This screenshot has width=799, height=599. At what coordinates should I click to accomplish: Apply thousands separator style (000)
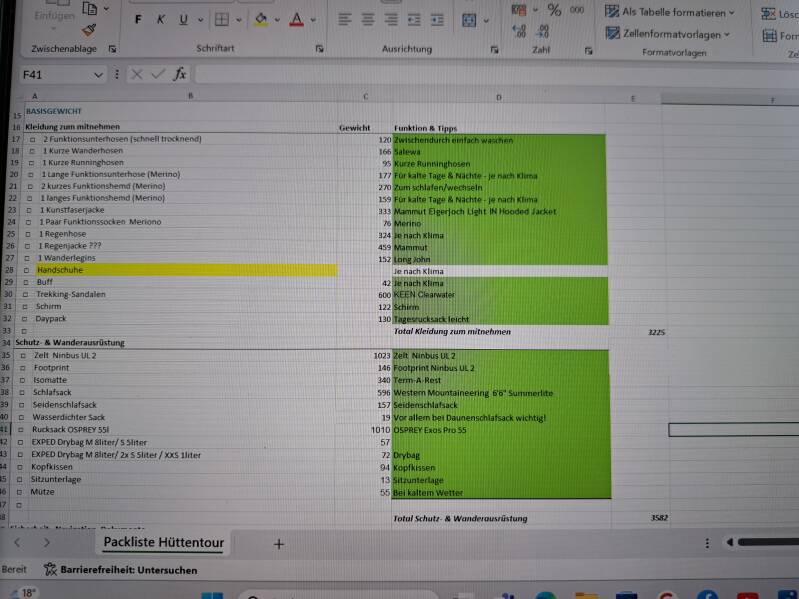(x=577, y=10)
